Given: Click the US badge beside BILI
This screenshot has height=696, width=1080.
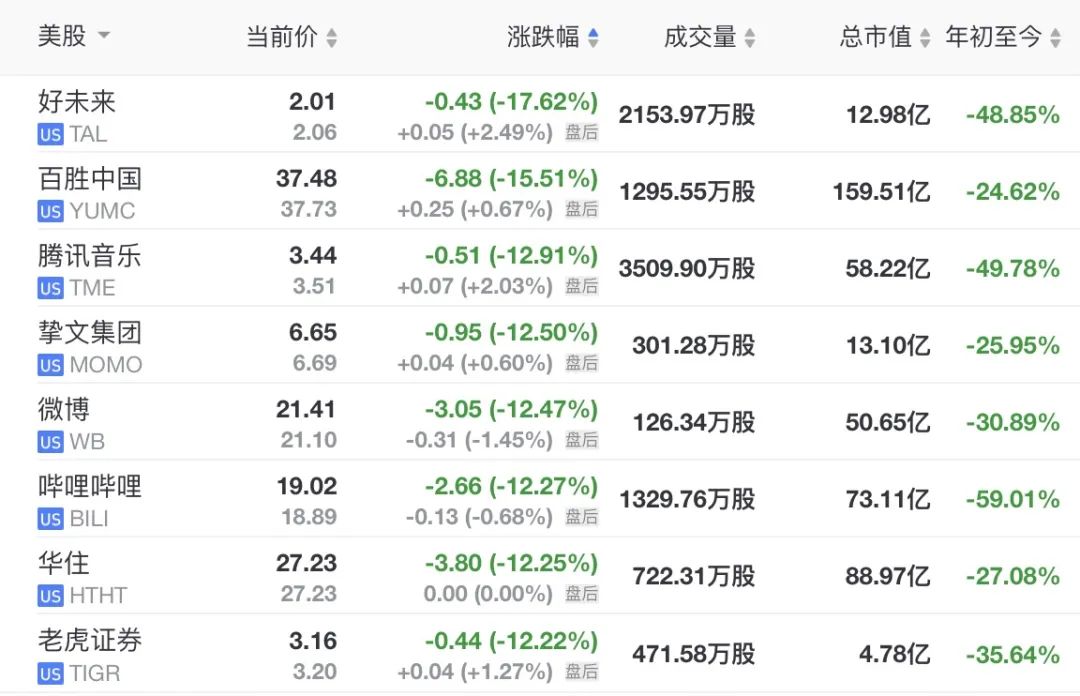Looking at the screenshot, I should 50,519.
